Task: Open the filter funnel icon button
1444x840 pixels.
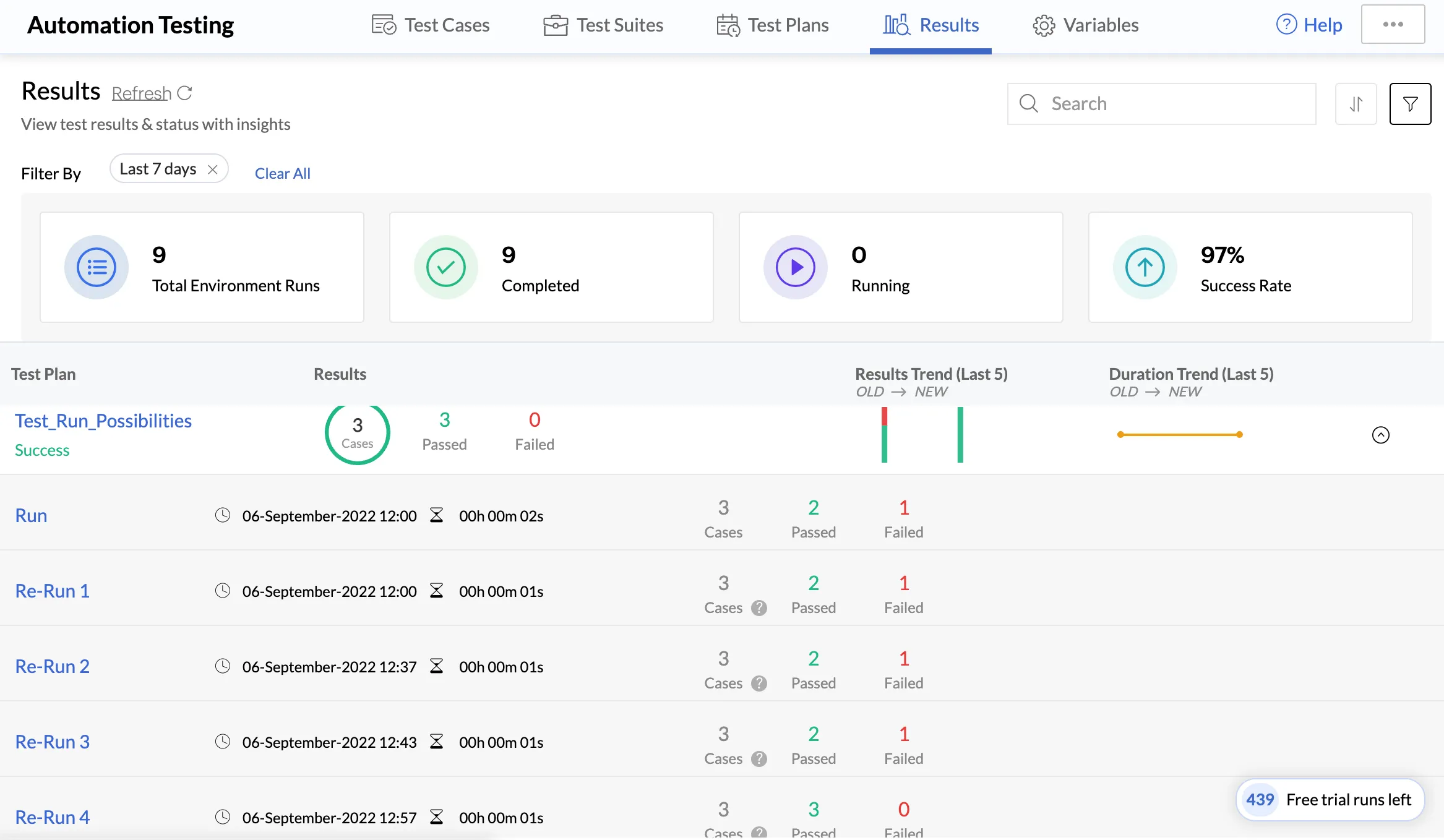Action: pos(1410,104)
